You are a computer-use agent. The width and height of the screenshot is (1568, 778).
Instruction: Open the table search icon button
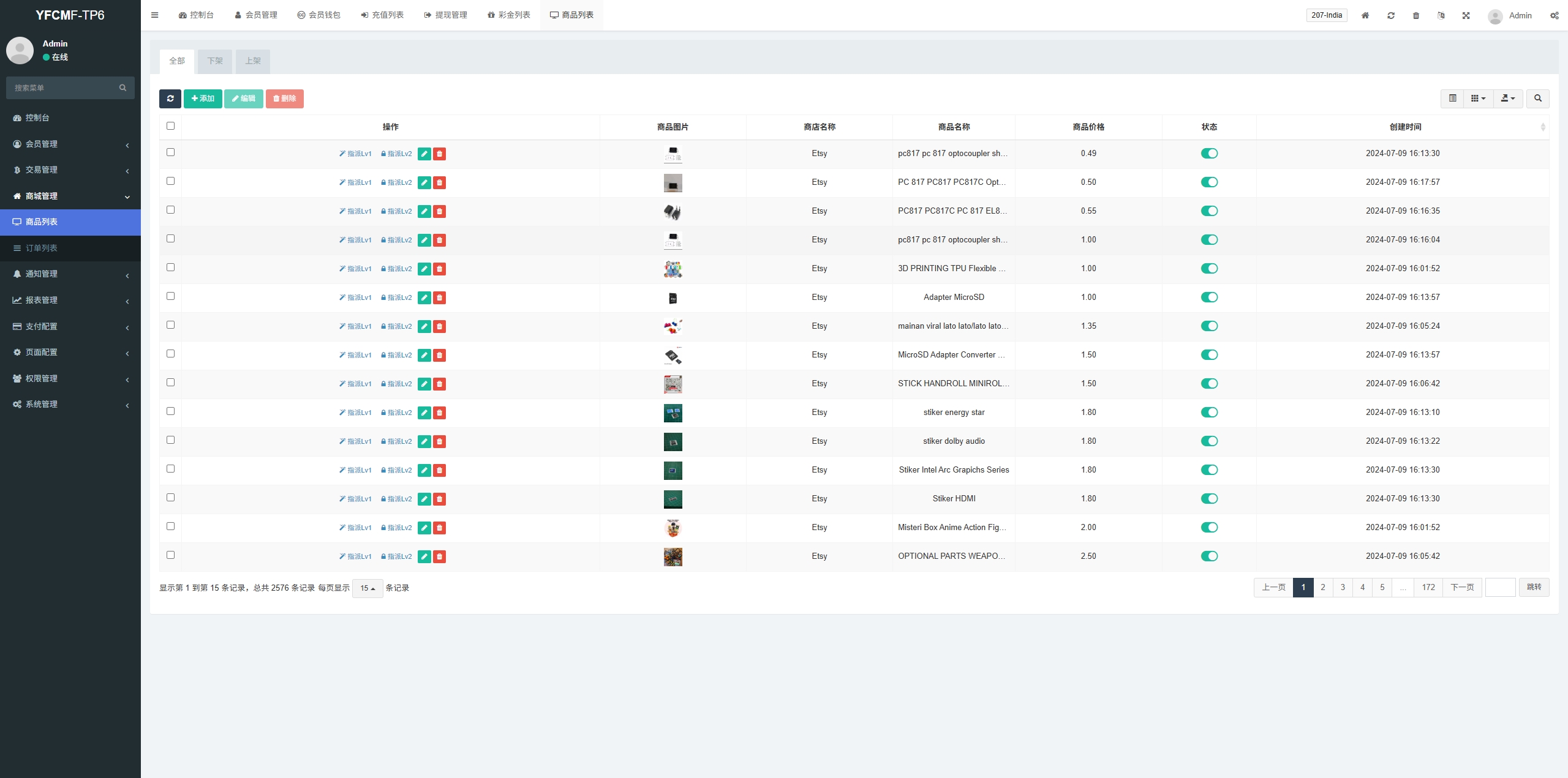(x=1537, y=99)
